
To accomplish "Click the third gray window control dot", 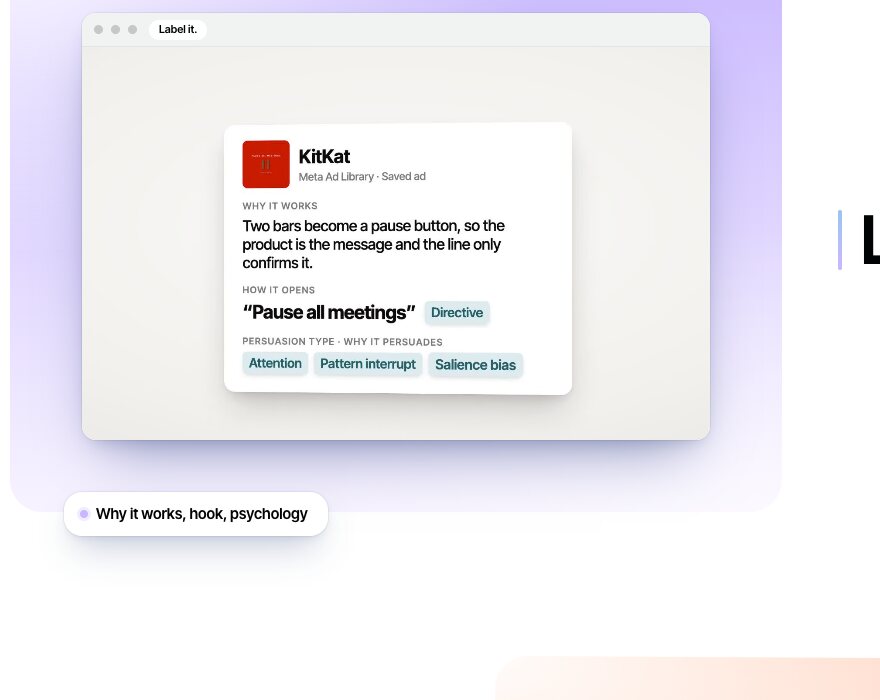I will [x=132, y=29].
